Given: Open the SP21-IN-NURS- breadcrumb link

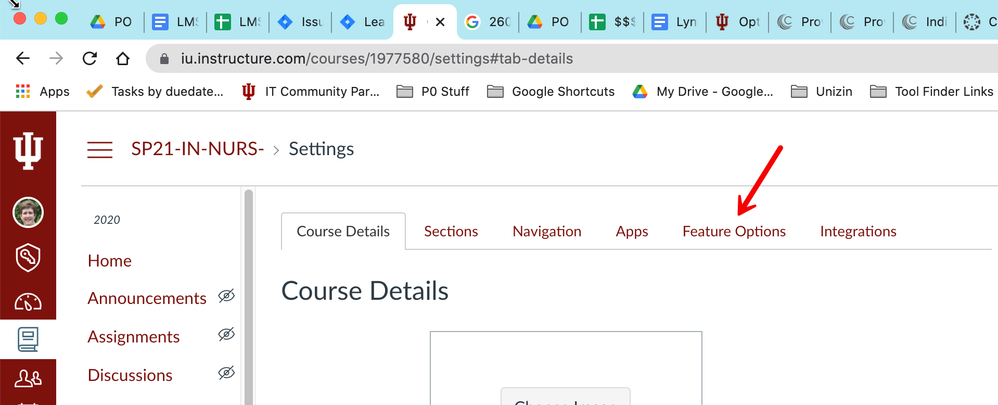Looking at the screenshot, I should (198, 149).
